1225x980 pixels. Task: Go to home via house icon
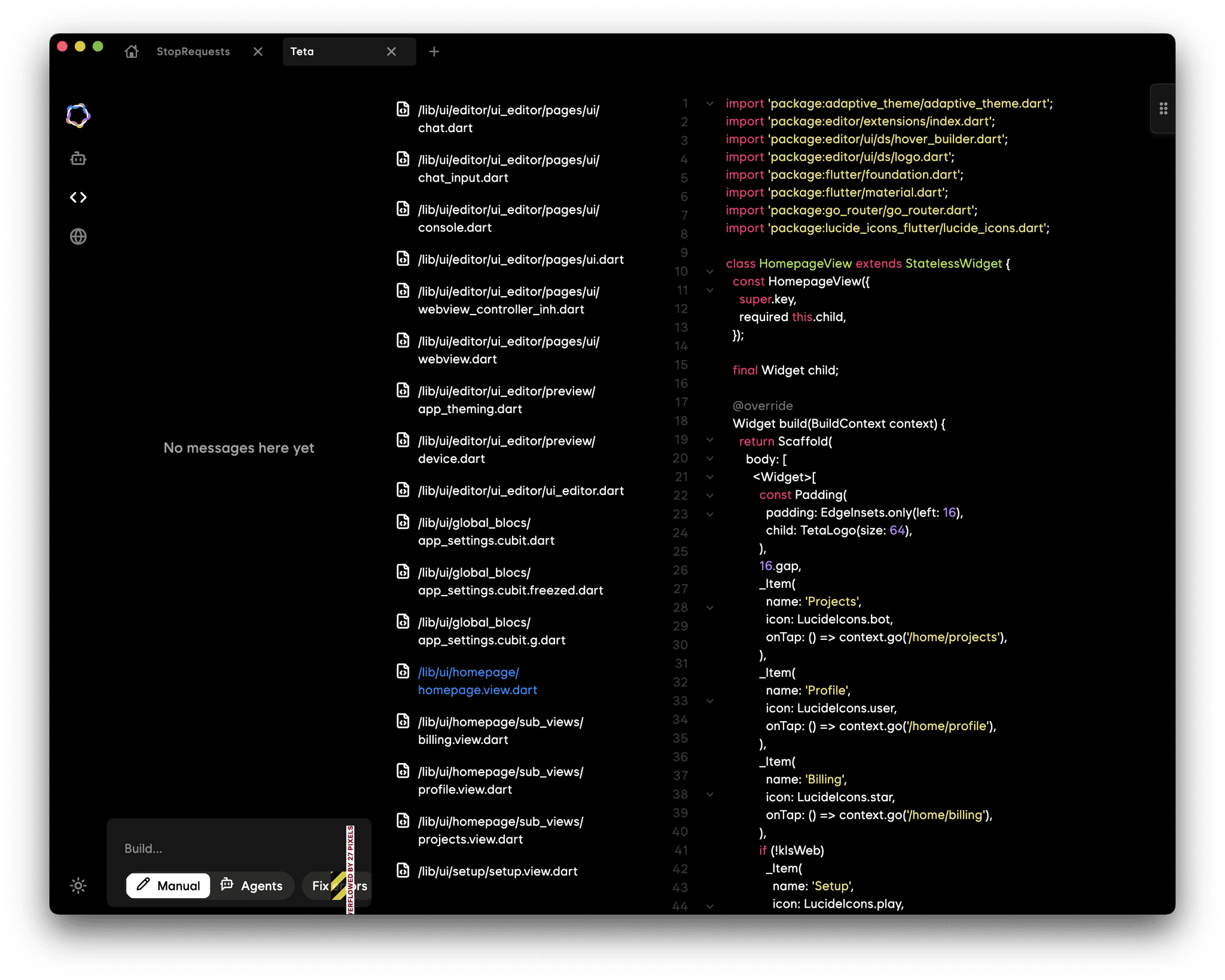tap(132, 51)
